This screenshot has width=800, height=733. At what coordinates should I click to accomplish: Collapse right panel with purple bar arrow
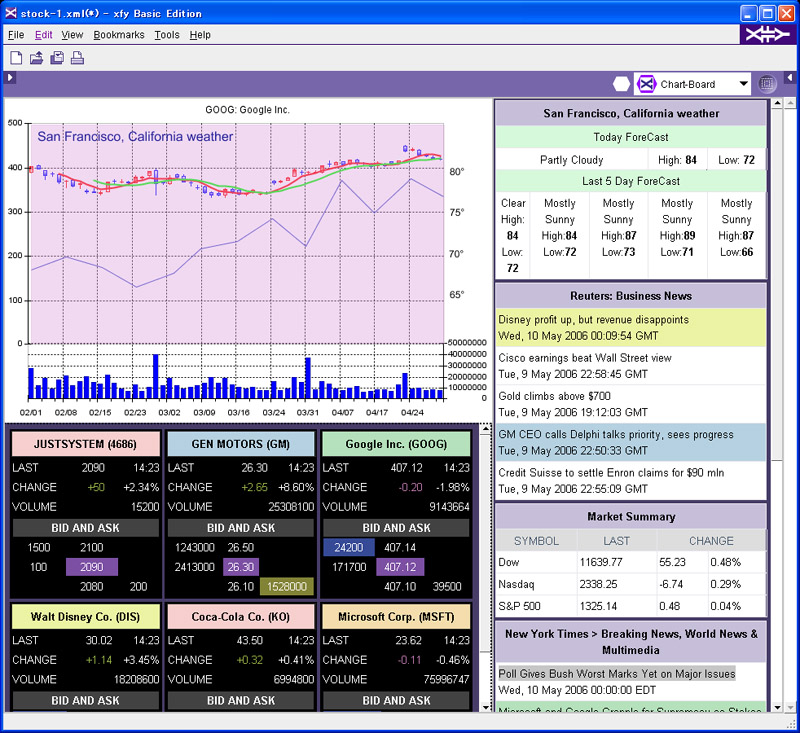789,78
